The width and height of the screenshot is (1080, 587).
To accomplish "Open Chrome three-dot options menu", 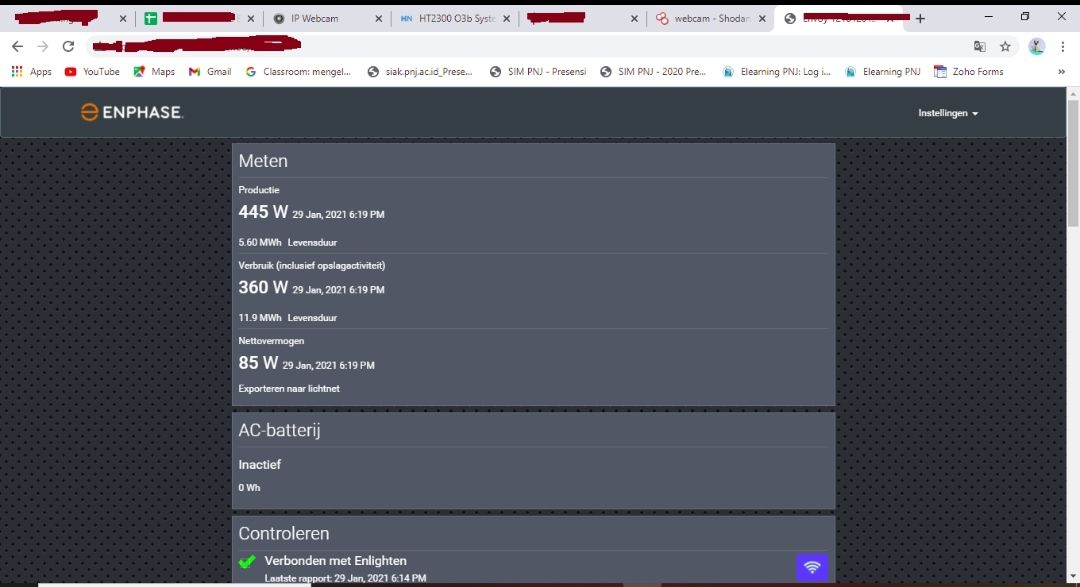I will pos(1062,46).
